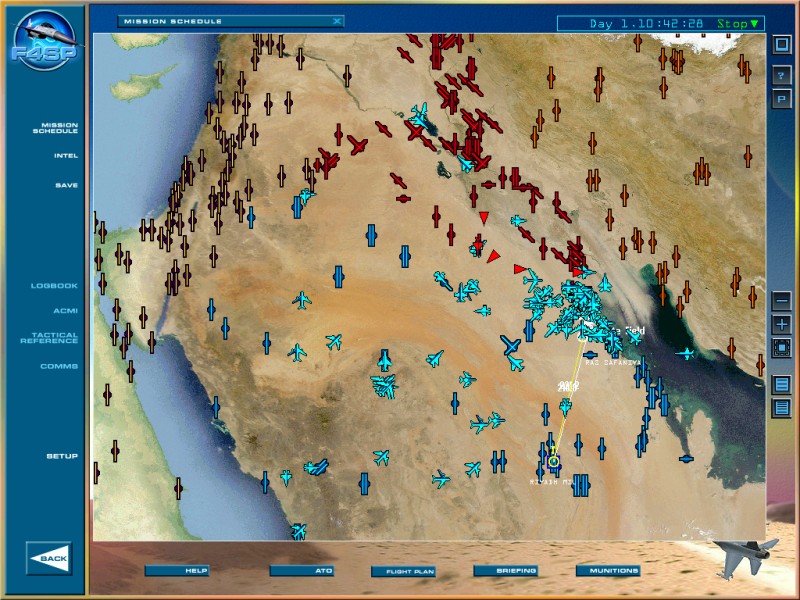Zoom out the map with minus
Image resolution: width=800 pixels, height=600 pixels.
(x=781, y=301)
